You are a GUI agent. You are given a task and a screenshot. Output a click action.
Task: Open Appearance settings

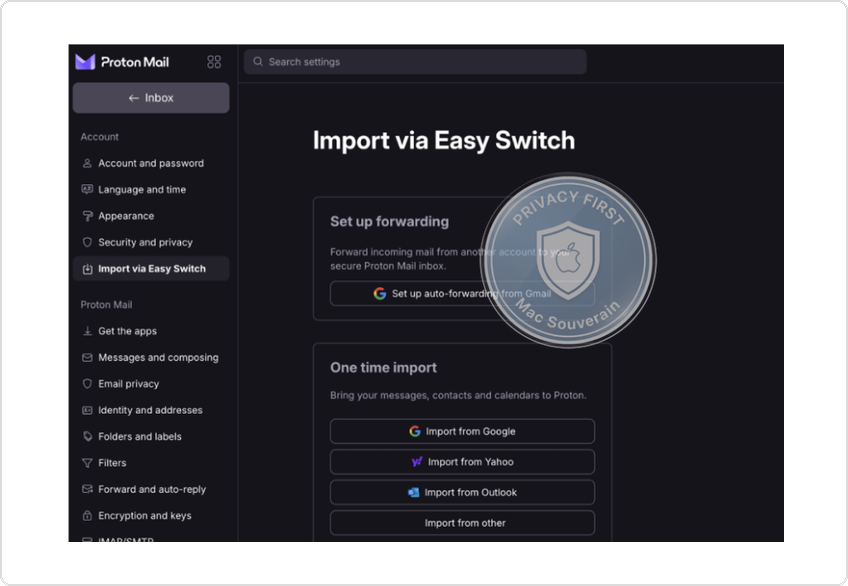(x=151, y=216)
